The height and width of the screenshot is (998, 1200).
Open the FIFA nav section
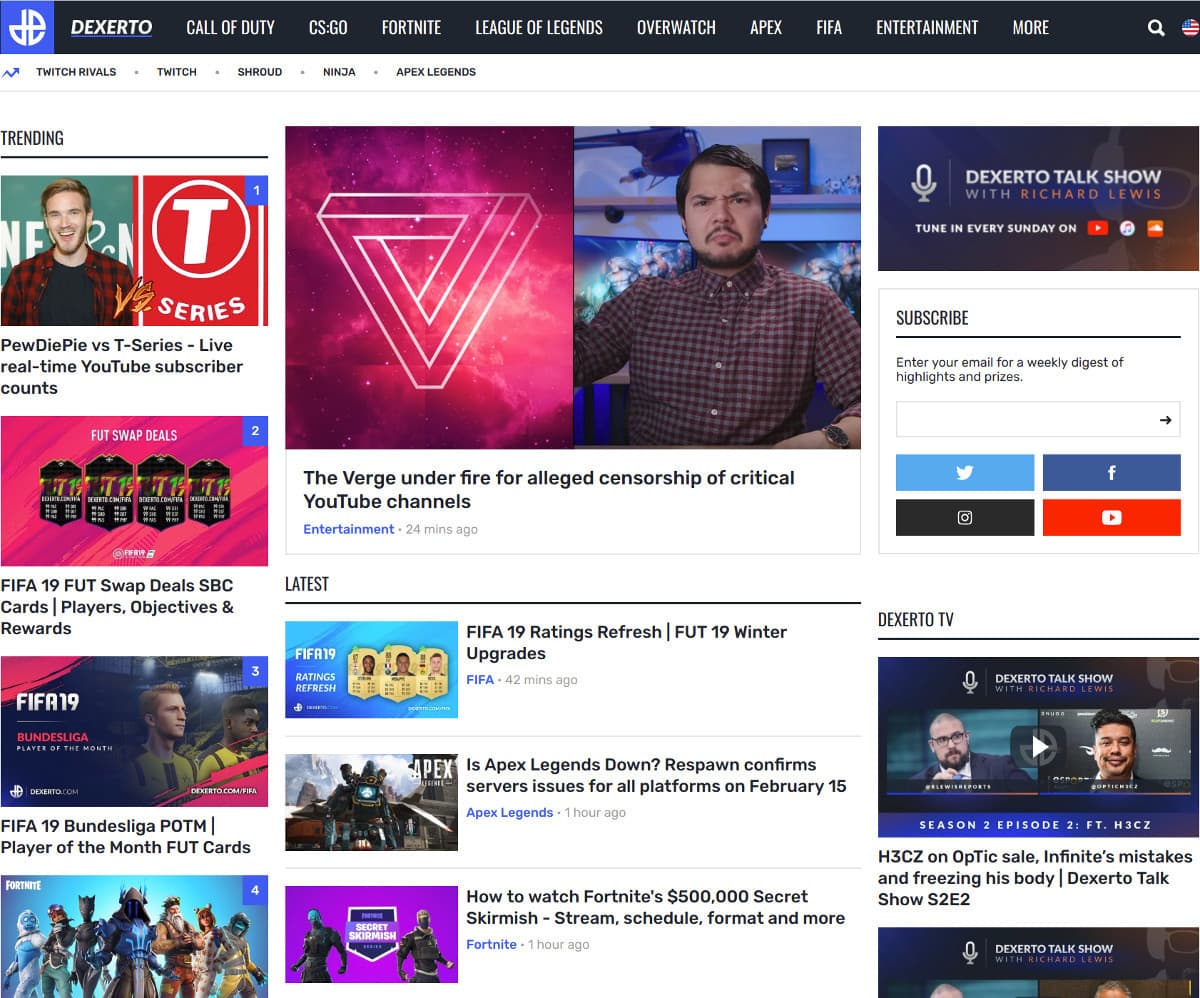[x=829, y=28]
